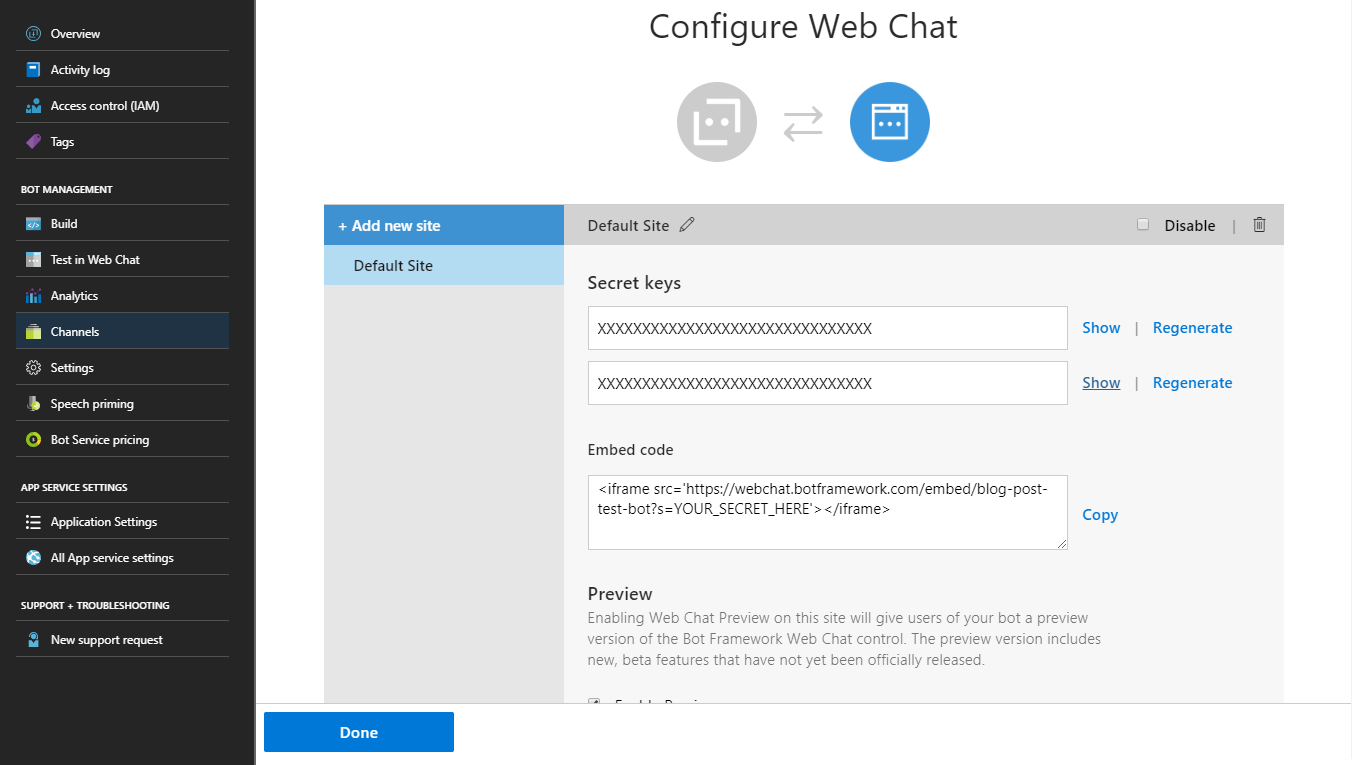Image resolution: width=1352 pixels, height=765 pixels.
Task: Open the Overview menu item
Action: pyautogui.click(x=122, y=33)
